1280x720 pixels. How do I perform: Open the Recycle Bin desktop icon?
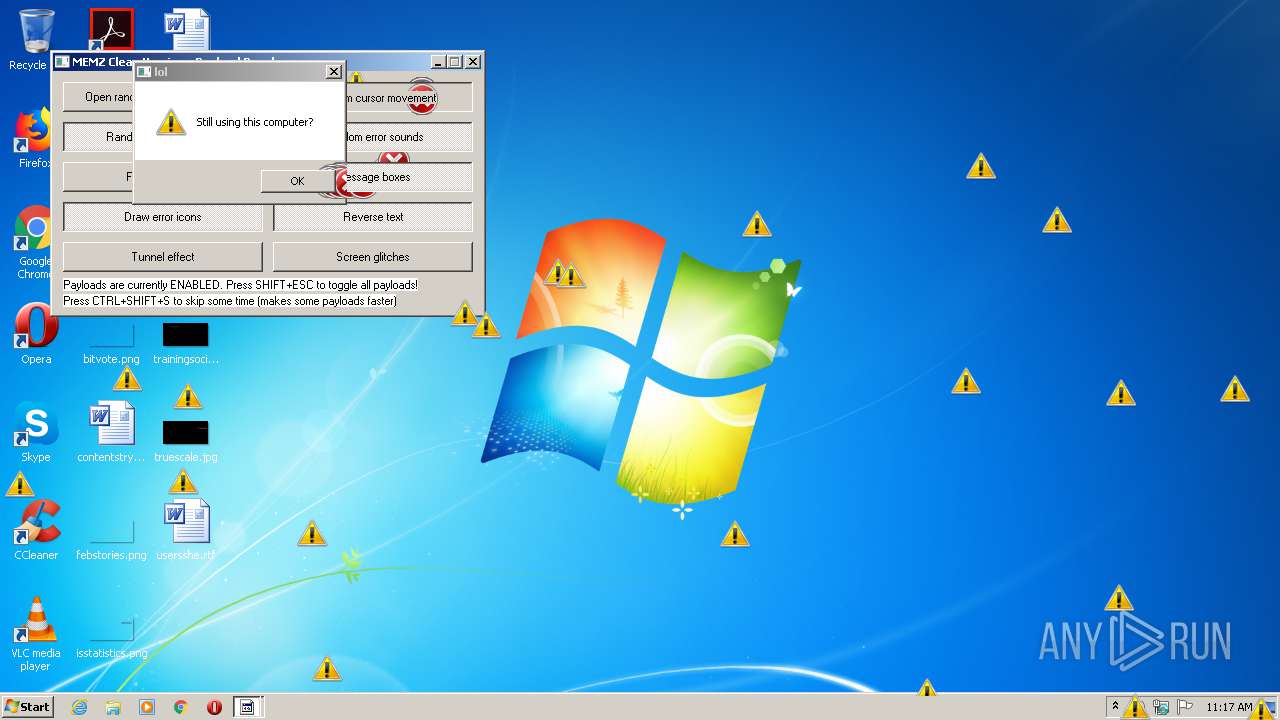tap(35, 40)
